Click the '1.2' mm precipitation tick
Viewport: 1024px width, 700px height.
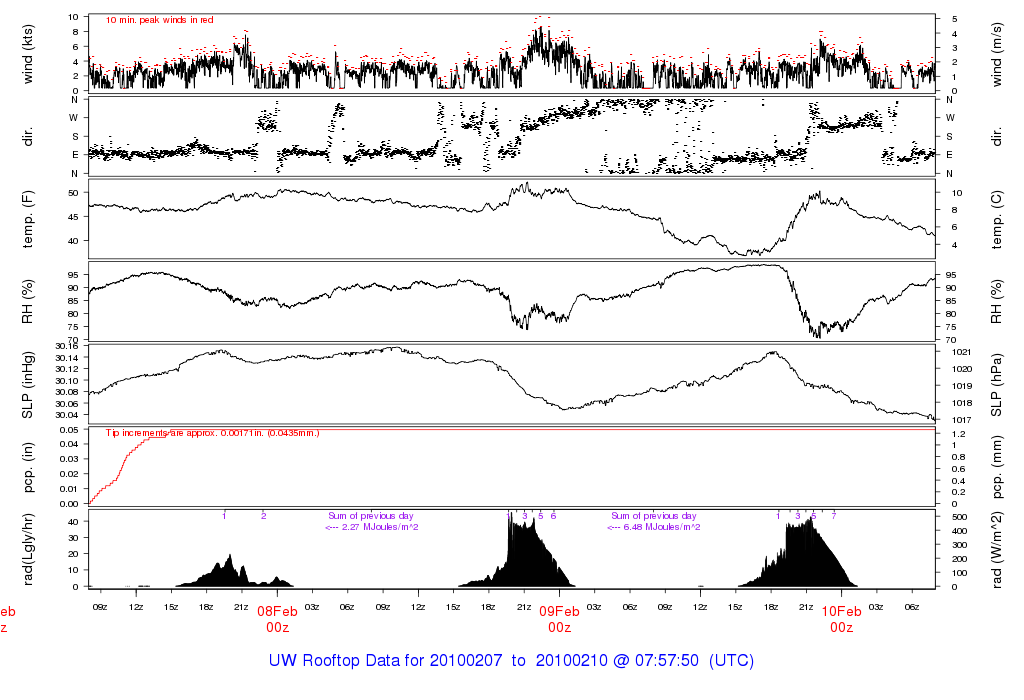pyautogui.click(x=959, y=434)
